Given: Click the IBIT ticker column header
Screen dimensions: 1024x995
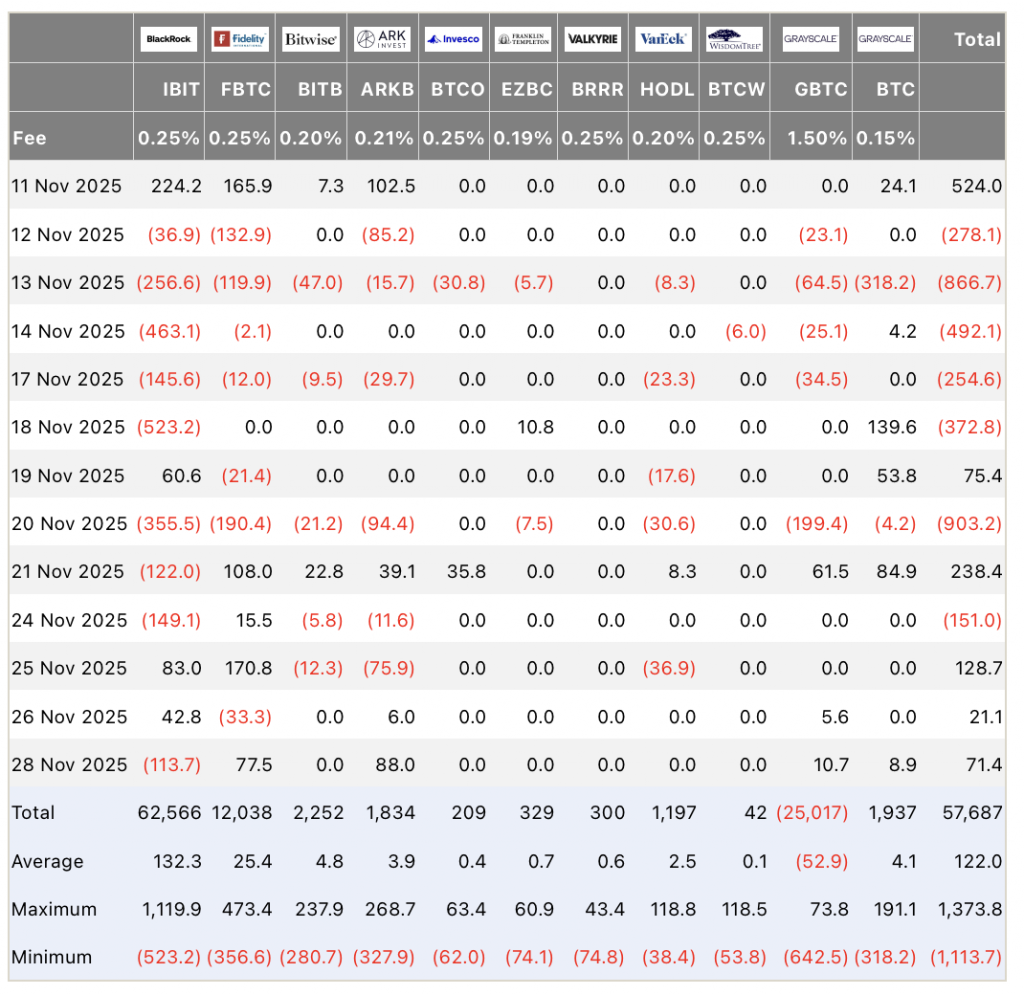Looking at the screenshot, I should [181, 89].
